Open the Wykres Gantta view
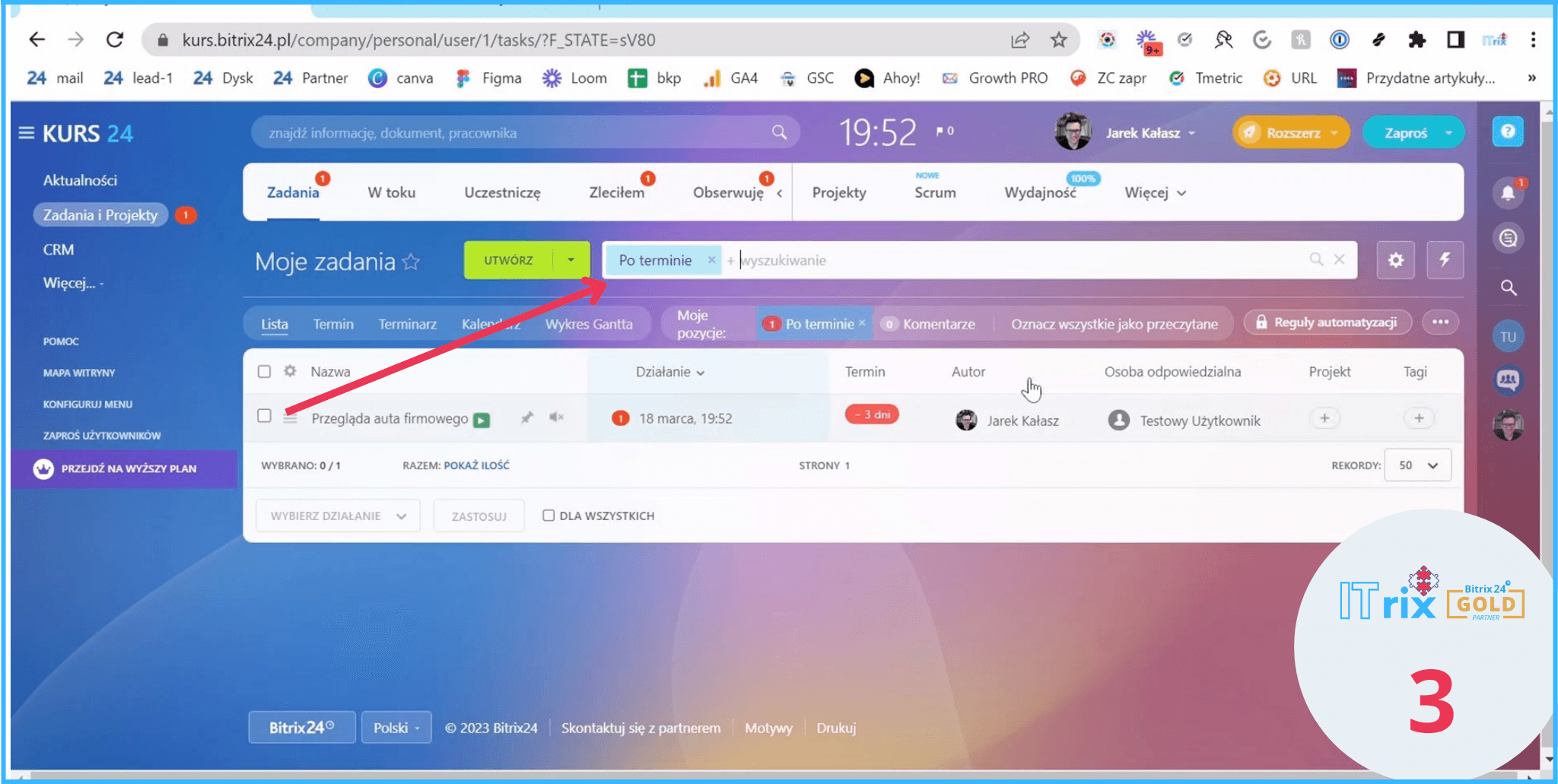This screenshot has width=1558, height=784. (x=588, y=324)
